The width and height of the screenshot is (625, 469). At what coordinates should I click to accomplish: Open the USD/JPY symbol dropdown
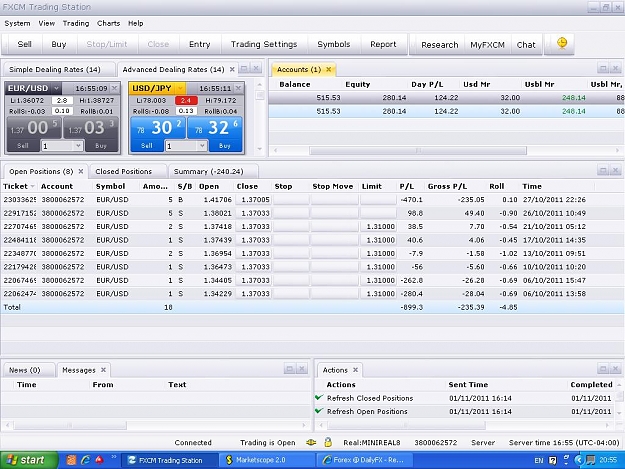180,88
